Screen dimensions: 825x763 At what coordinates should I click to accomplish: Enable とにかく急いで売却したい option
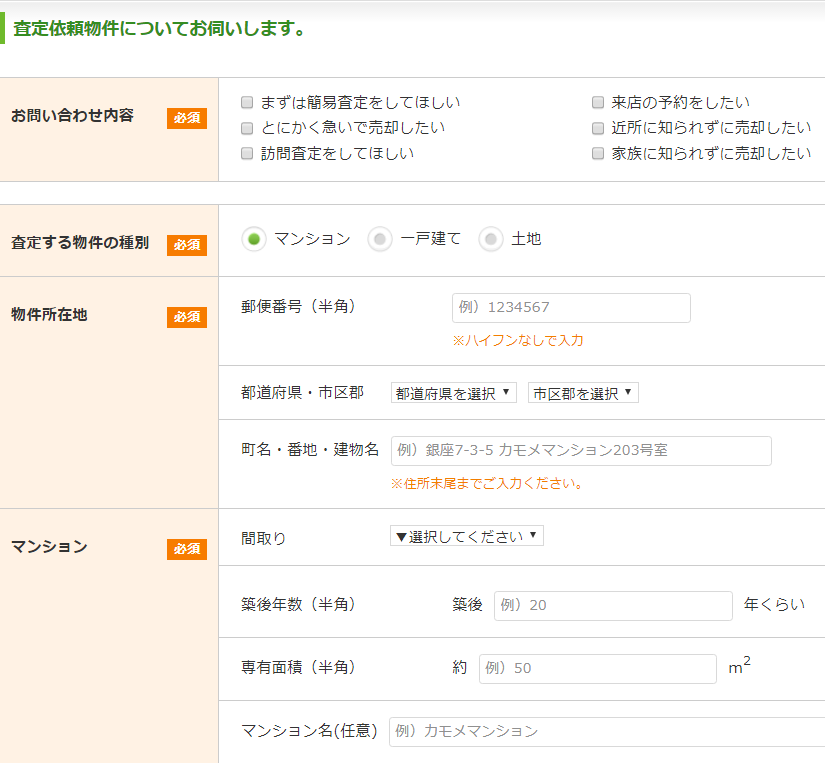point(245,127)
